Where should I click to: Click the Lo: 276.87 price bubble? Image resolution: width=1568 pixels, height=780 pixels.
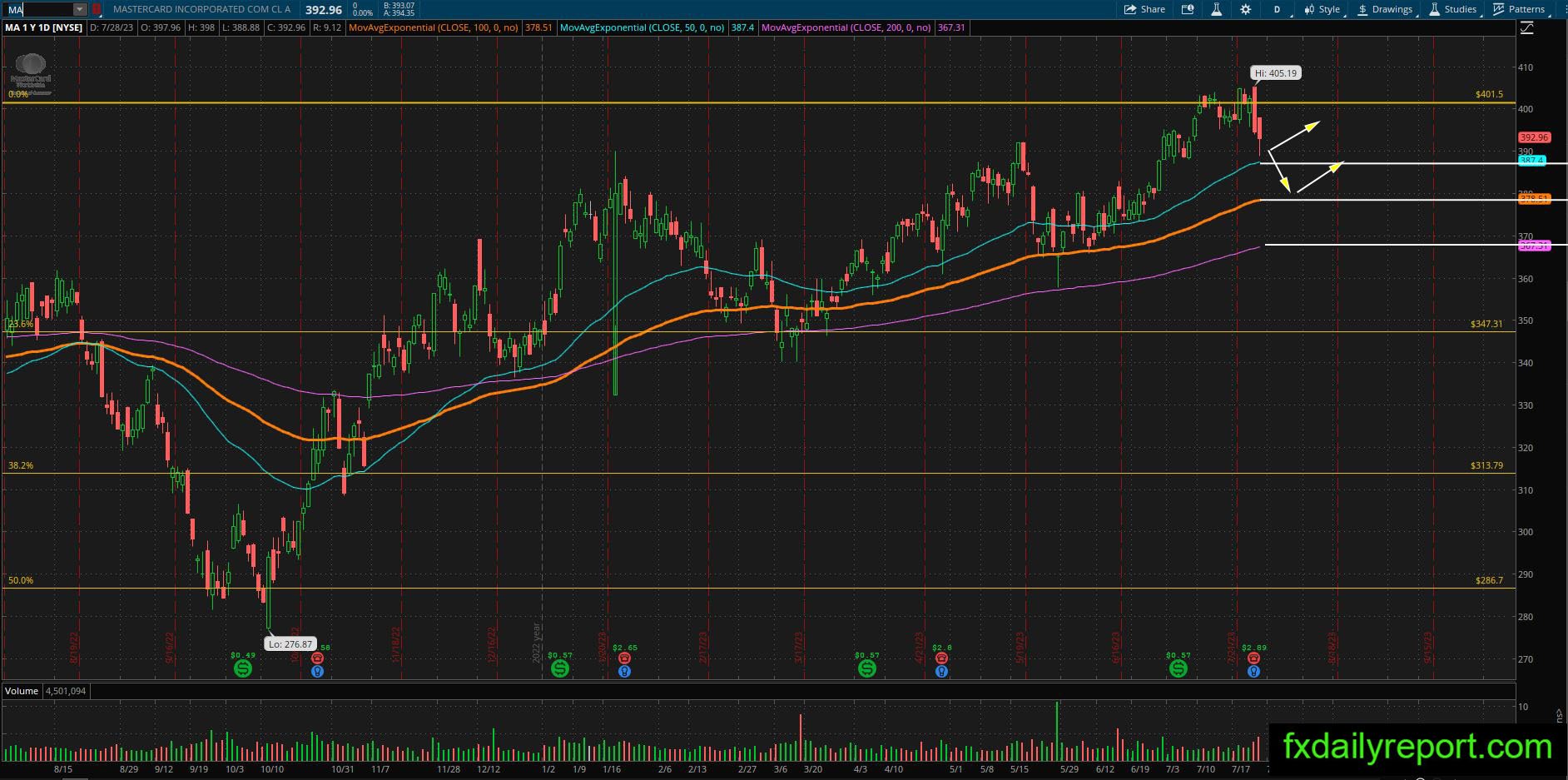[290, 643]
